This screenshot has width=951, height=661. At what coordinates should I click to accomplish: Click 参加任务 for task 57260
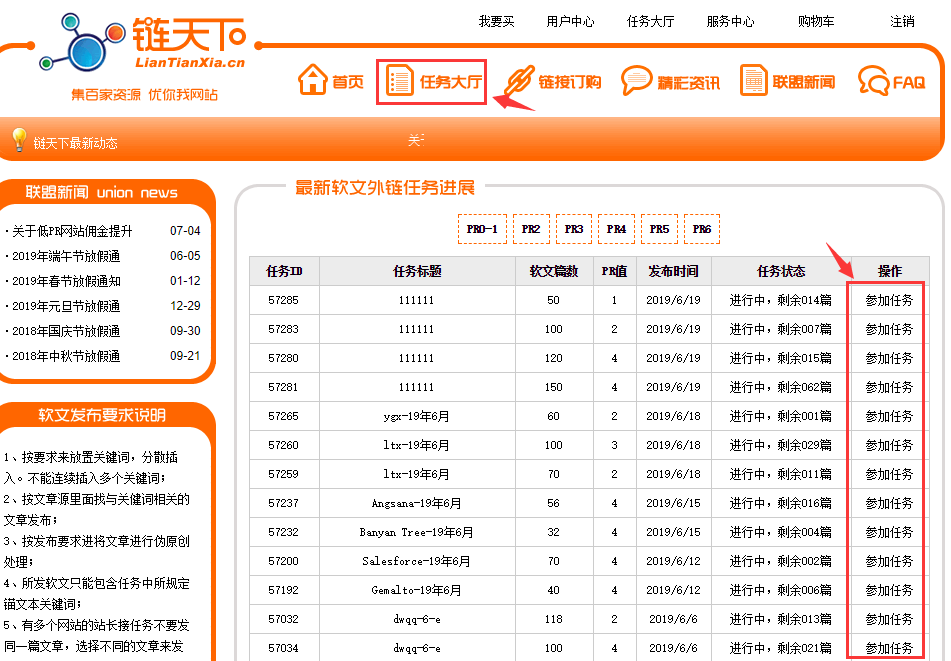889,446
